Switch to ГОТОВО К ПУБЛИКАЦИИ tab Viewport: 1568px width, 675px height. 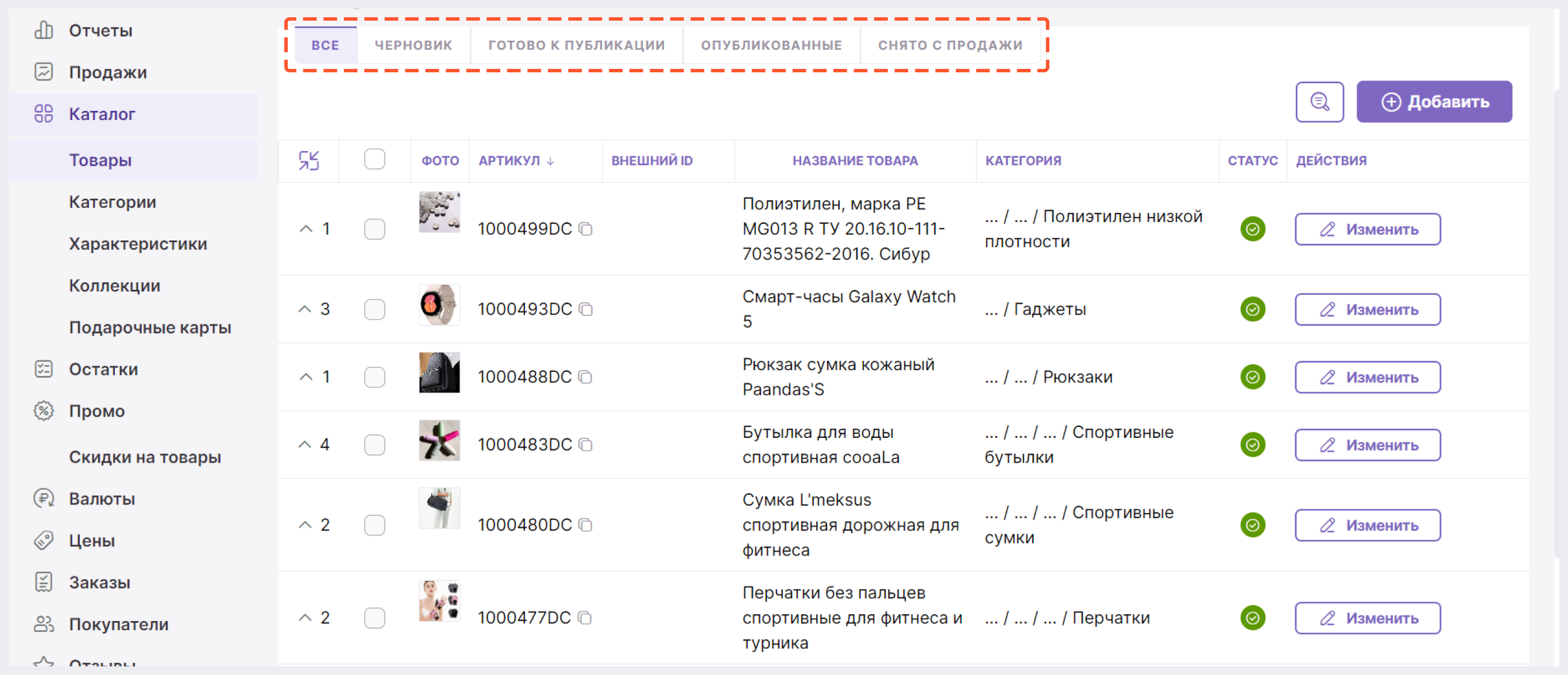(577, 45)
